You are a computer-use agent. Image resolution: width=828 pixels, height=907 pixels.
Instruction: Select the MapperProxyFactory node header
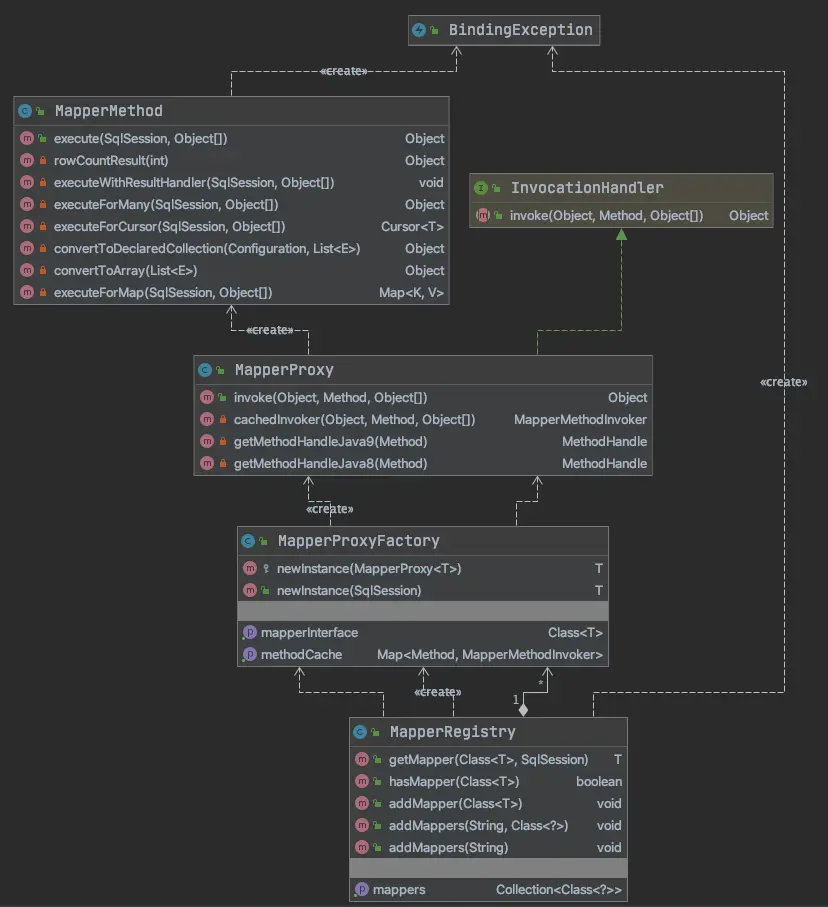[423, 541]
